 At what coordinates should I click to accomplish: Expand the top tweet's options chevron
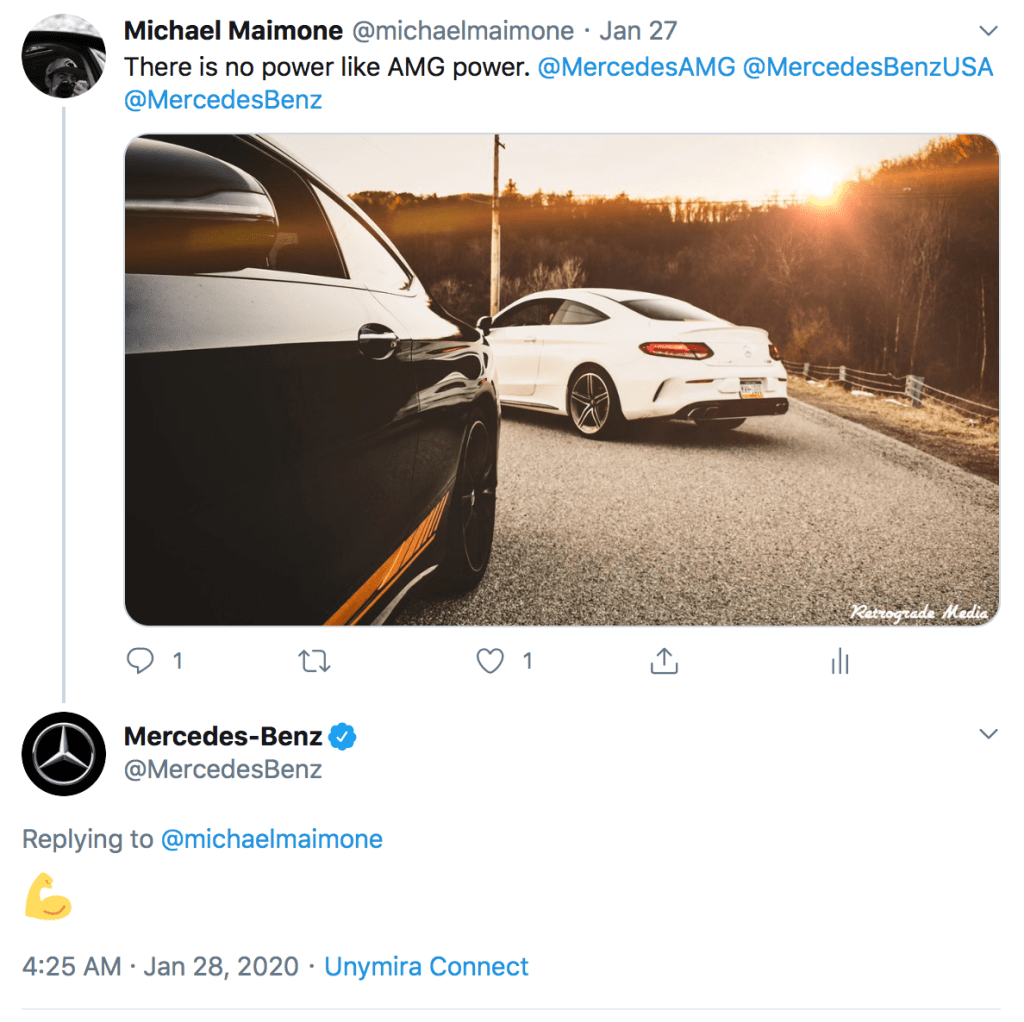coord(988,31)
